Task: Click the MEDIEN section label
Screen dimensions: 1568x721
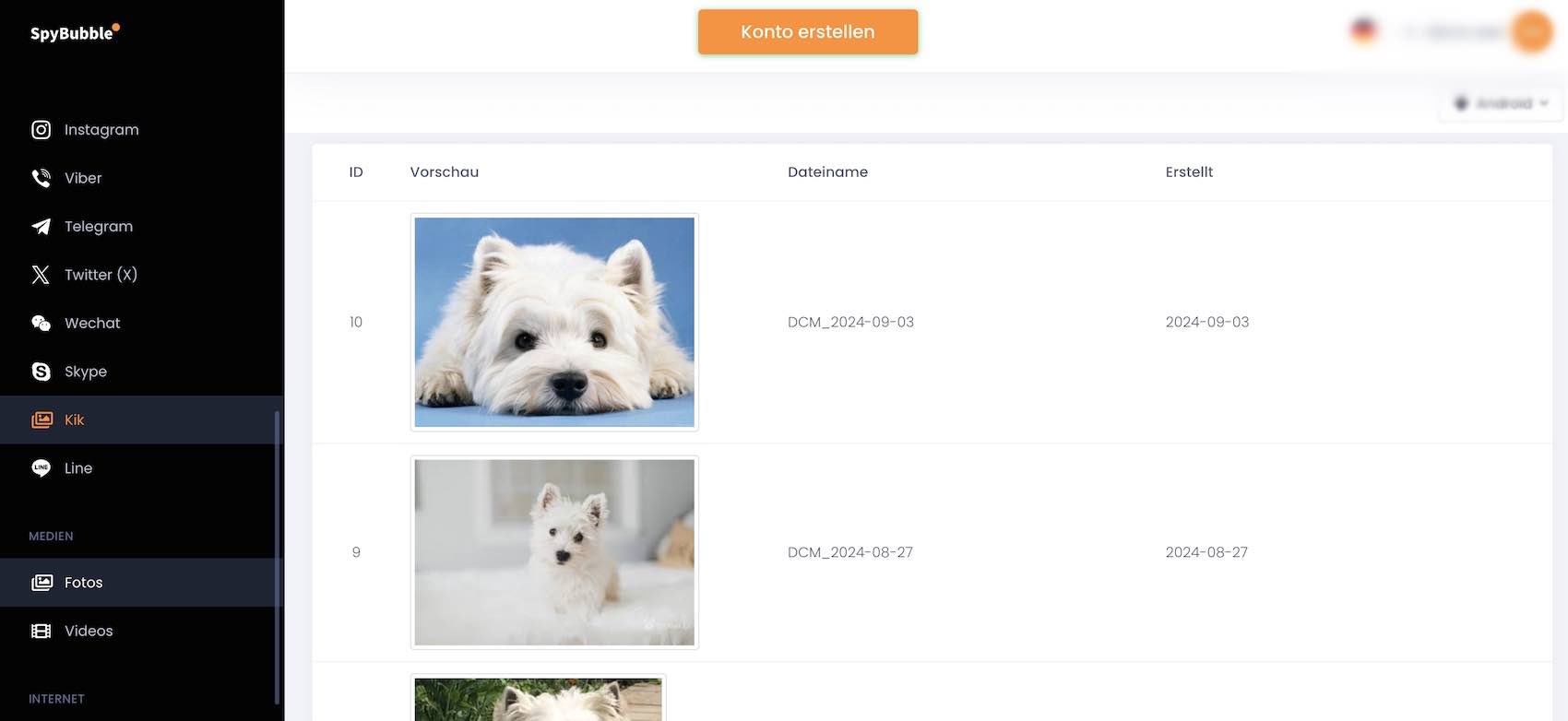Action: click(51, 537)
